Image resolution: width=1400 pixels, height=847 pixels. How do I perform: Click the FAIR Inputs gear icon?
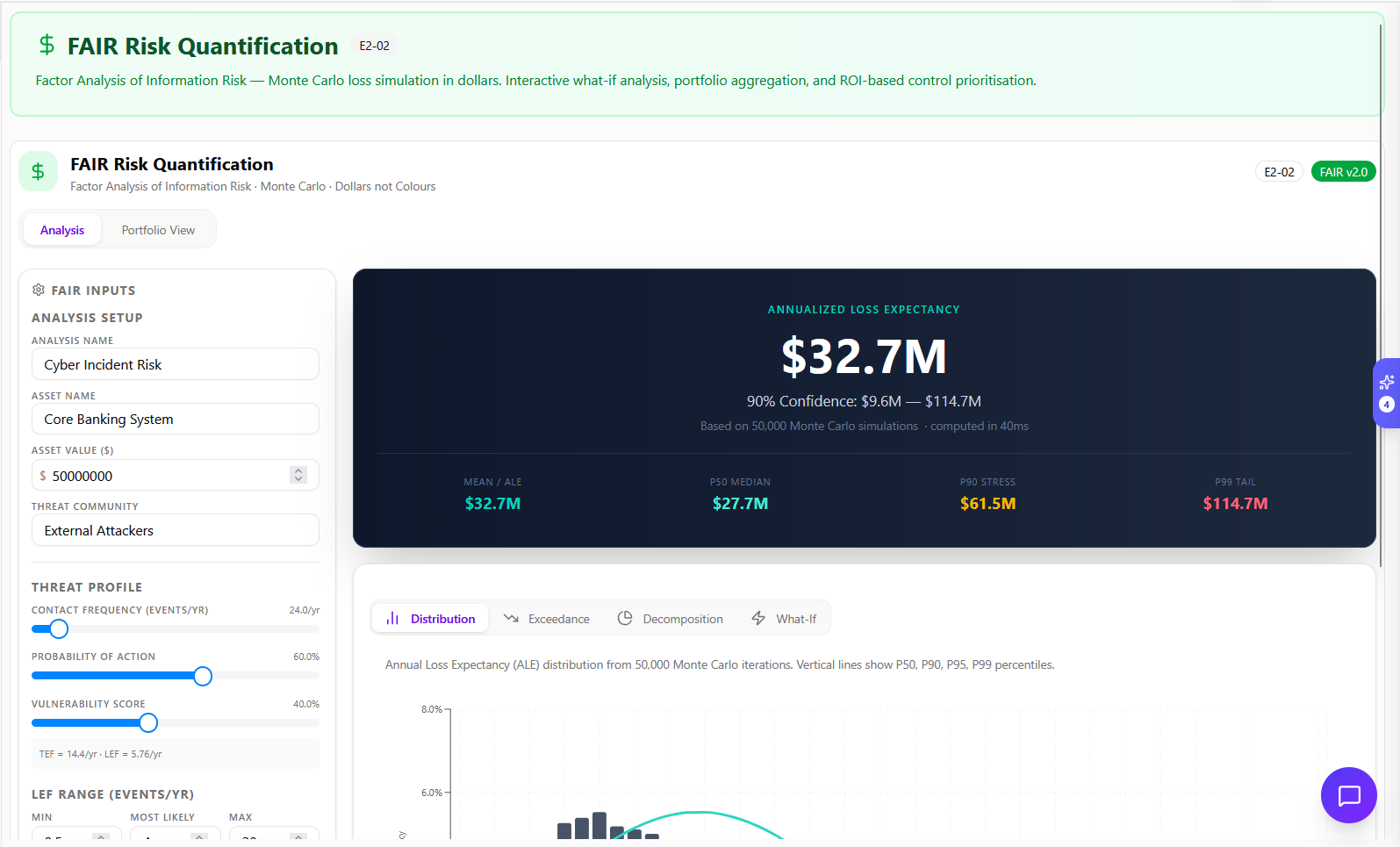(x=39, y=290)
